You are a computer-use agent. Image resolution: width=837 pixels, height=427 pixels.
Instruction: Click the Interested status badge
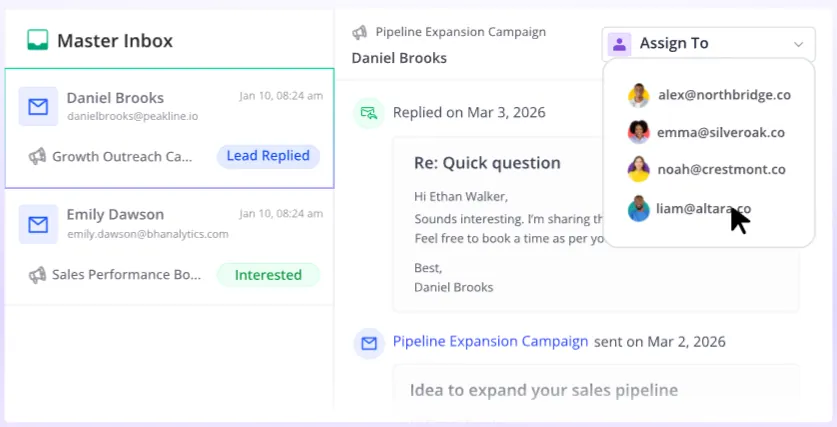click(268, 275)
